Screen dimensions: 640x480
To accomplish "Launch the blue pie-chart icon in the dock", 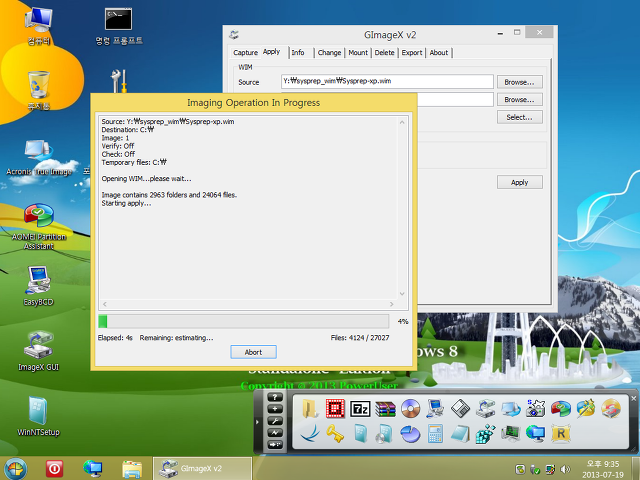I will 410,433.
